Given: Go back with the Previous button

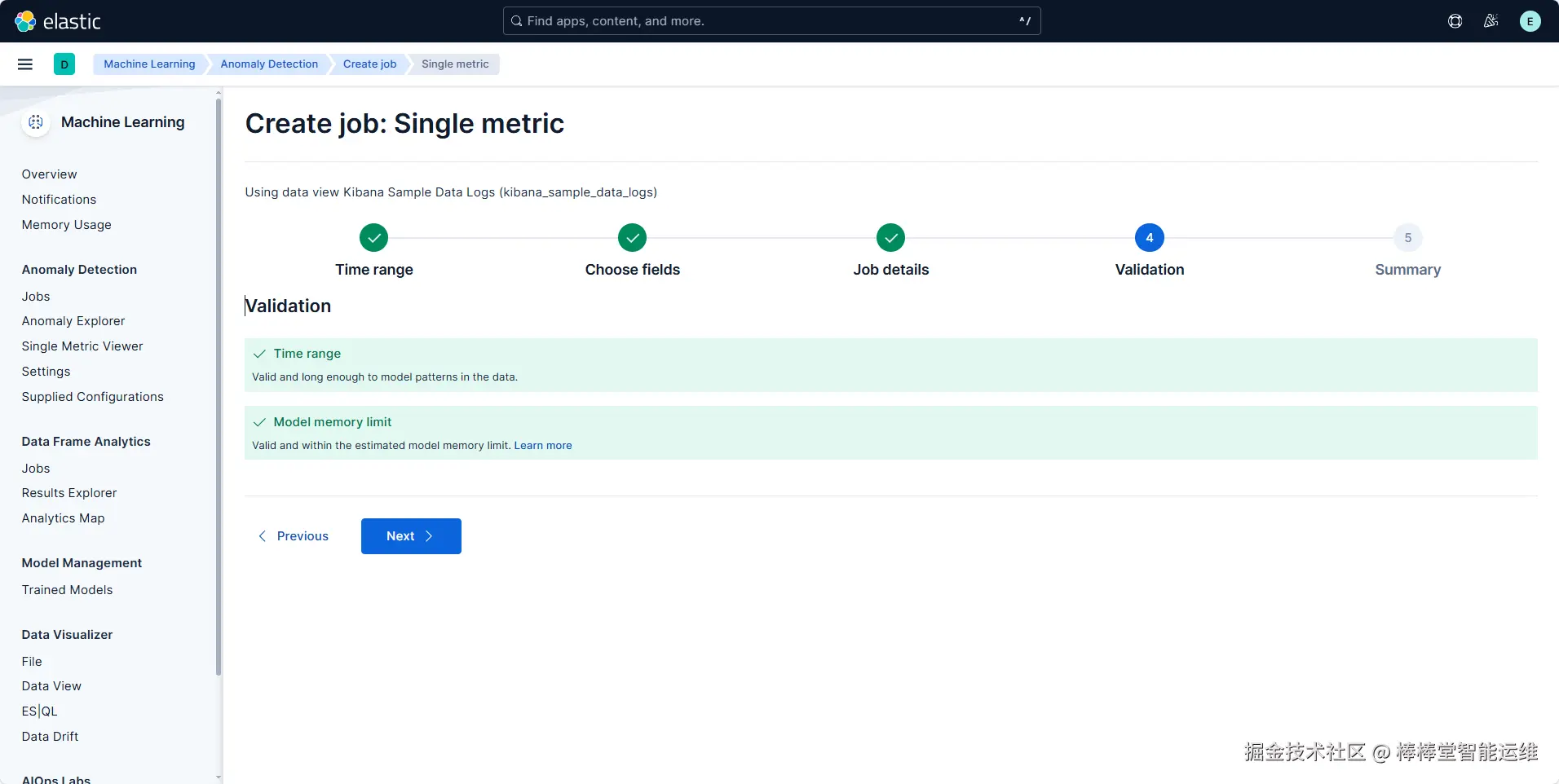Looking at the screenshot, I should [294, 536].
